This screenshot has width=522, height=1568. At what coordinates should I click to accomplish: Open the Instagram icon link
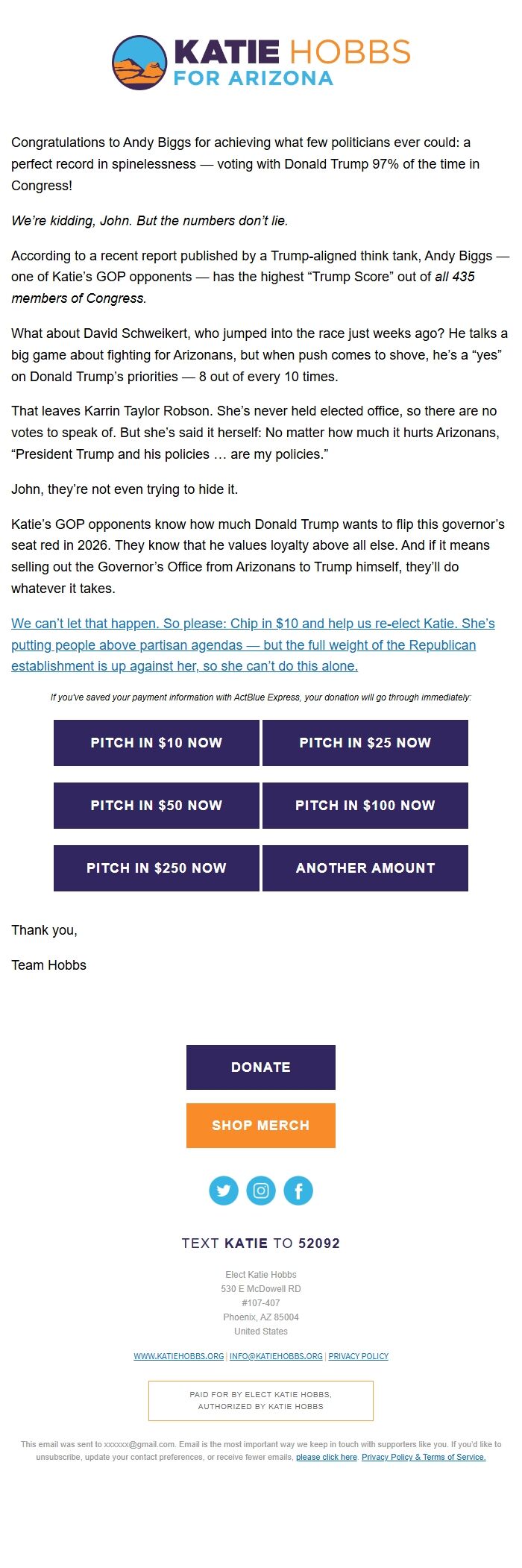pyautogui.click(x=261, y=1191)
